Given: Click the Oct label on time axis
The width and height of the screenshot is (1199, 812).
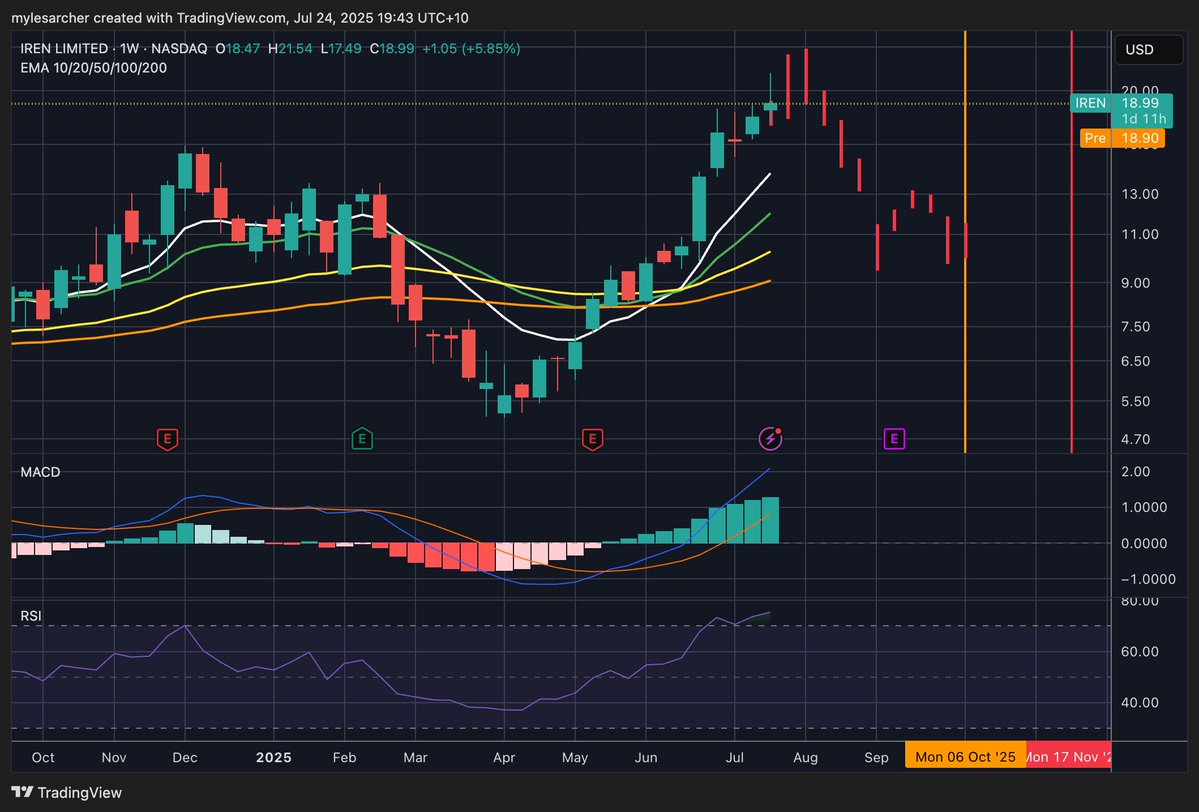Looking at the screenshot, I should [43, 758].
